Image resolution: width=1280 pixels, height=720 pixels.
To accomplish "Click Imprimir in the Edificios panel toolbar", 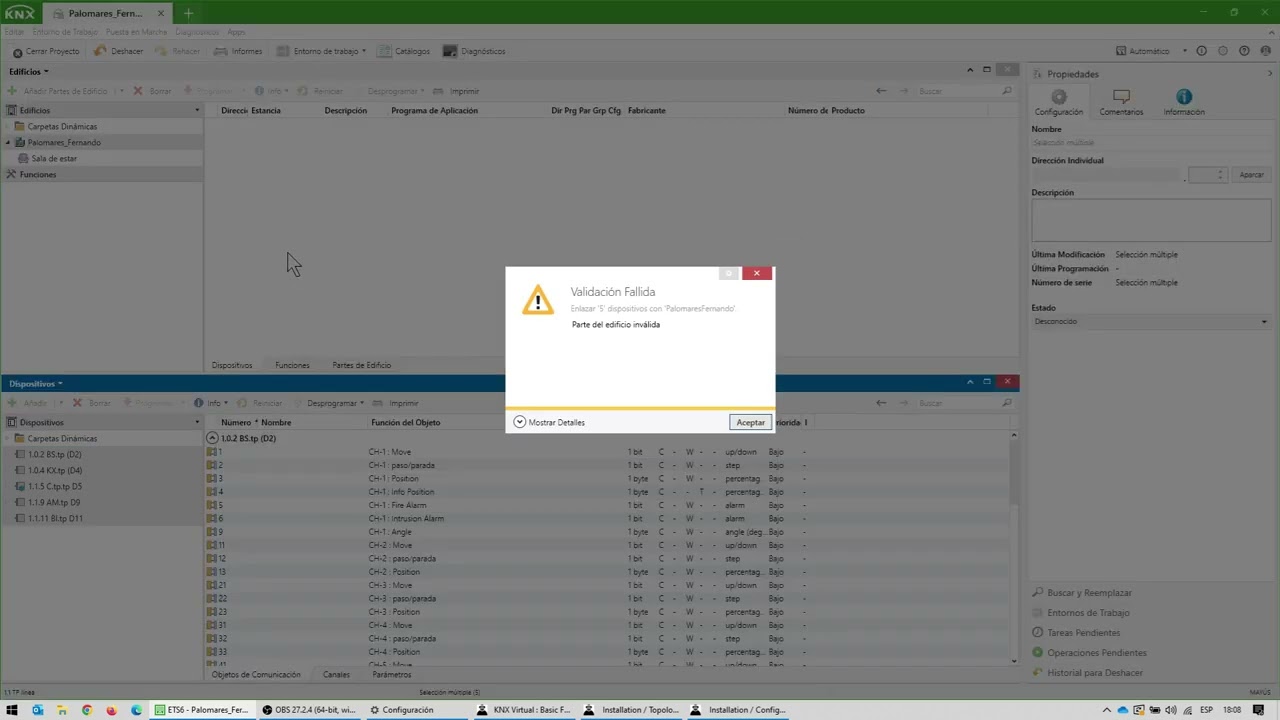I will pyautogui.click(x=457, y=91).
